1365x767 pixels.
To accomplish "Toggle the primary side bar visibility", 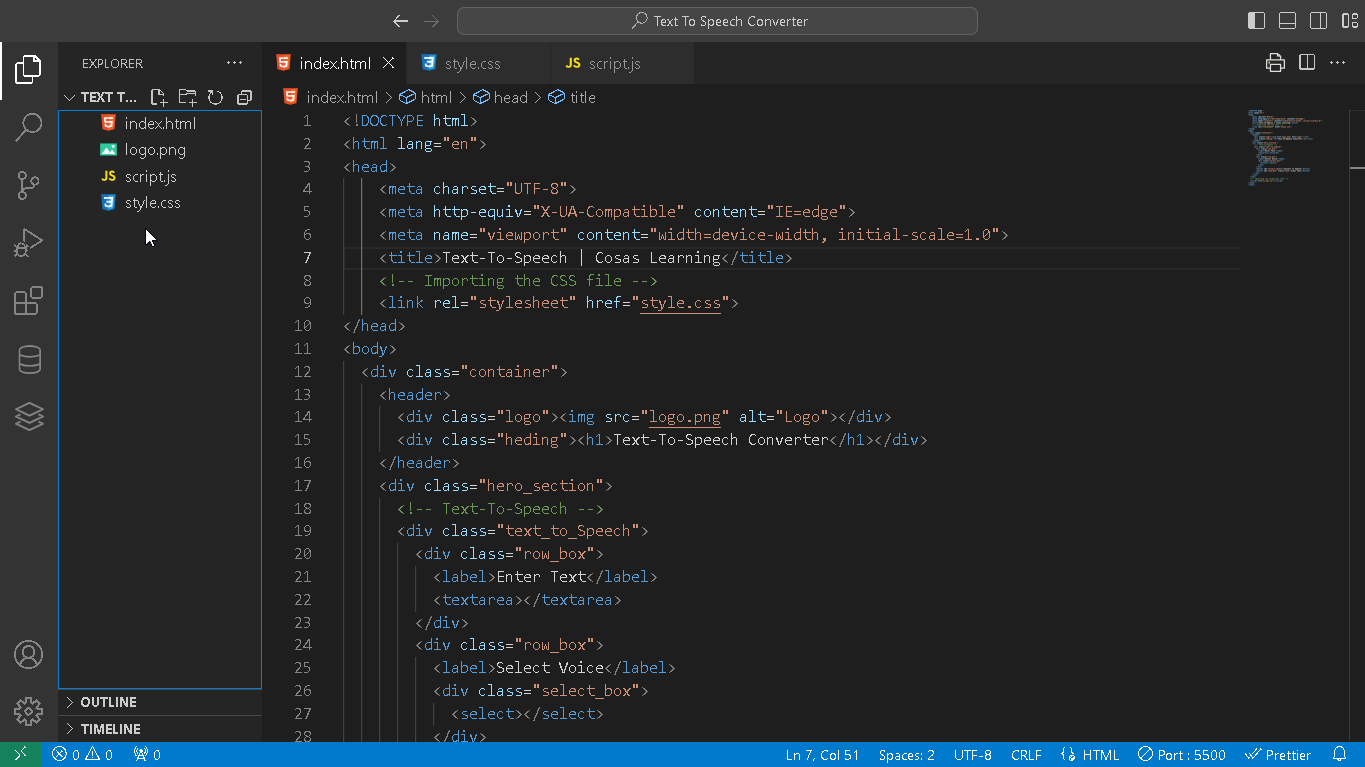I will coord(1257,21).
